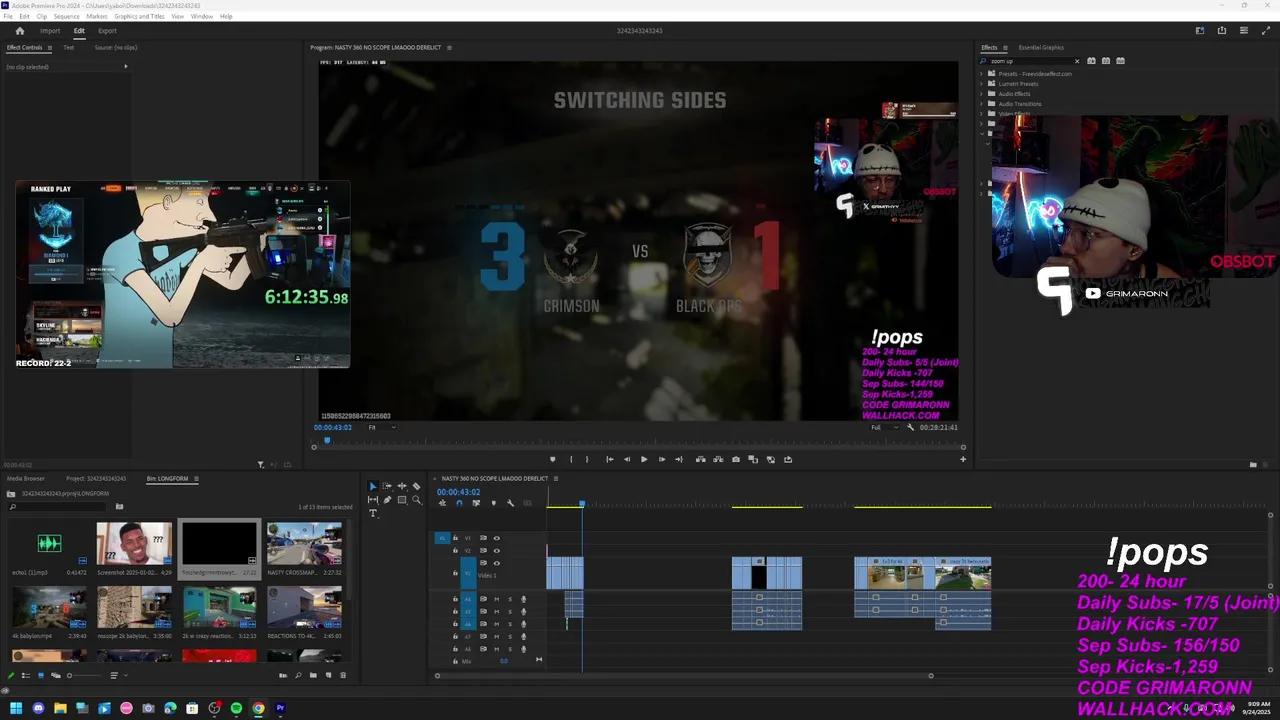Switch bin to Freeform View
Screen dimensions: 1280x720
[x=54, y=675]
